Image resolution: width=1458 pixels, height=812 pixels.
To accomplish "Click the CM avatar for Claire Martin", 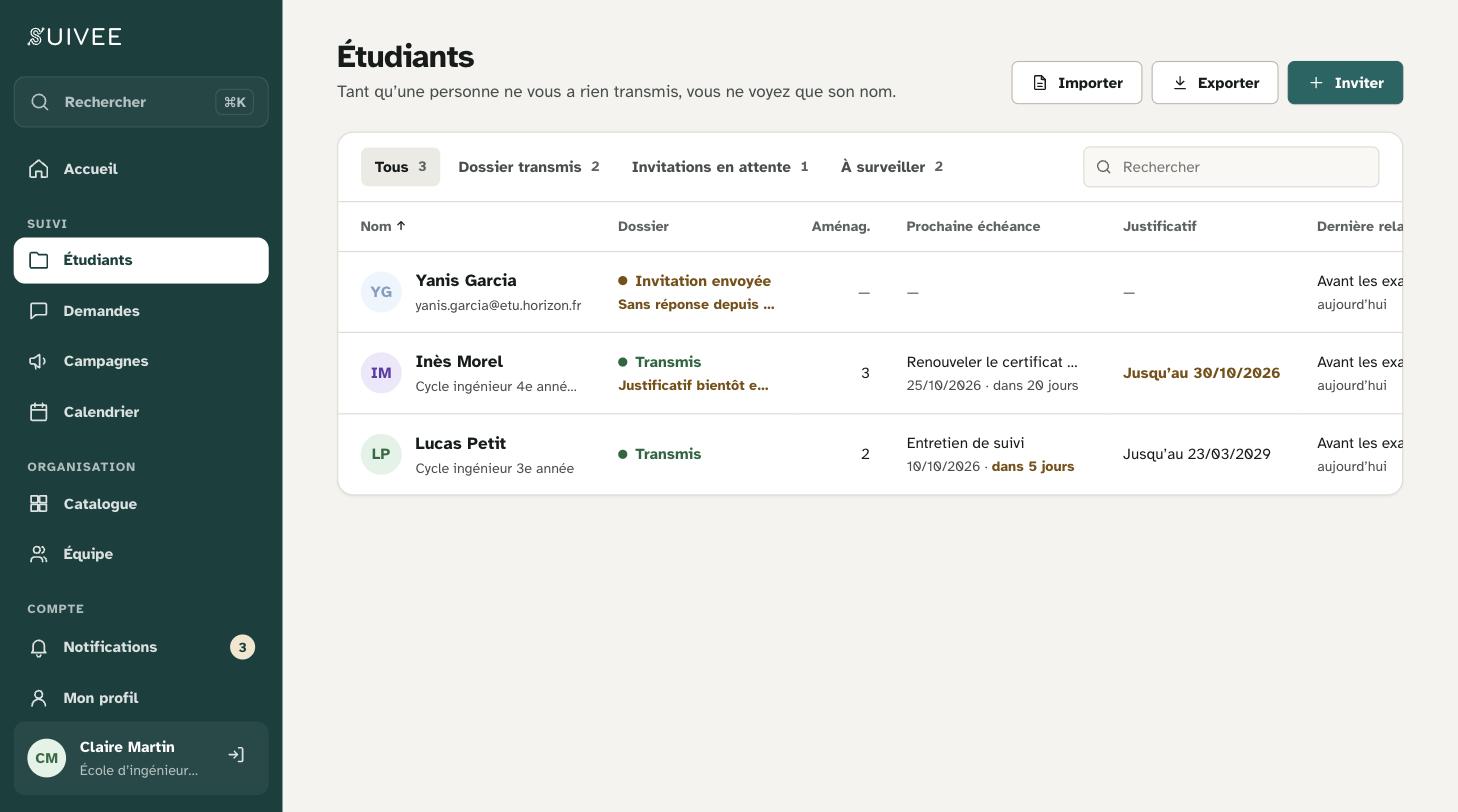I will [47, 758].
